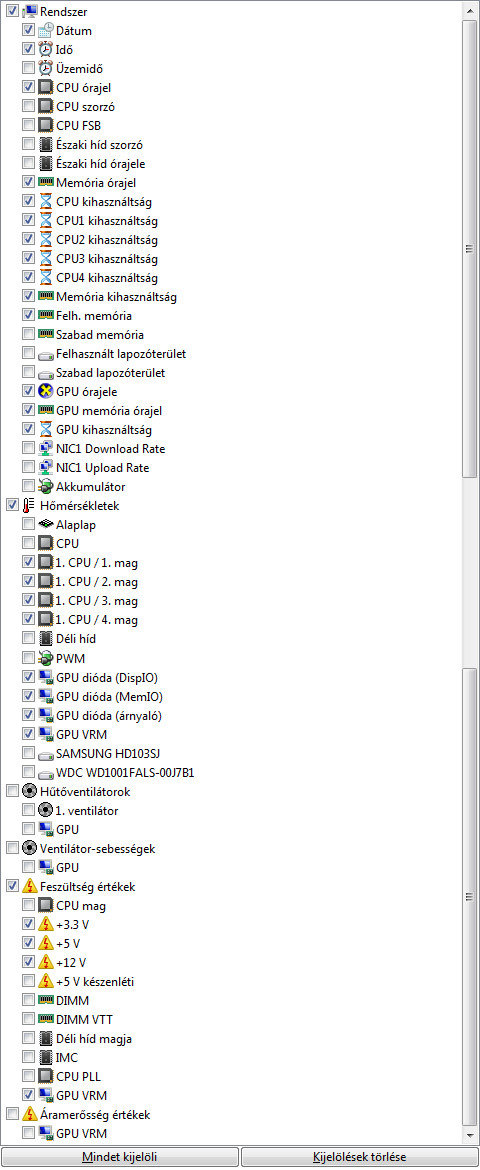Click the RAM icon beside Memória órajel
Viewport: 480px width, 1170px height.
coord(46,182)
